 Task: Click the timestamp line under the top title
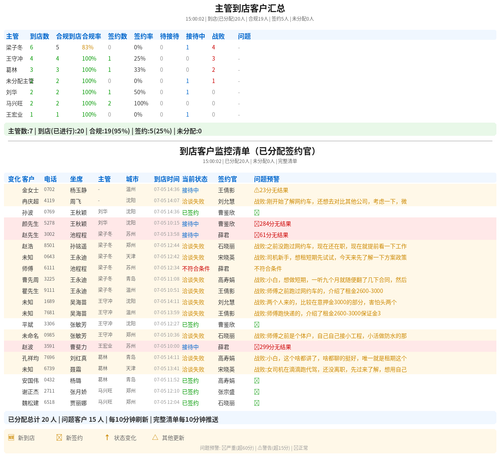[x=250, y=19]
